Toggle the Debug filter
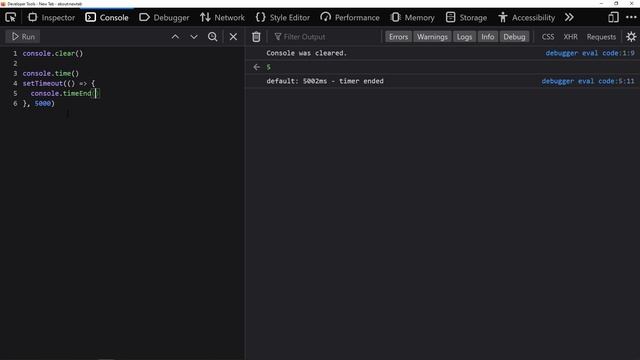 coord(514,37)
